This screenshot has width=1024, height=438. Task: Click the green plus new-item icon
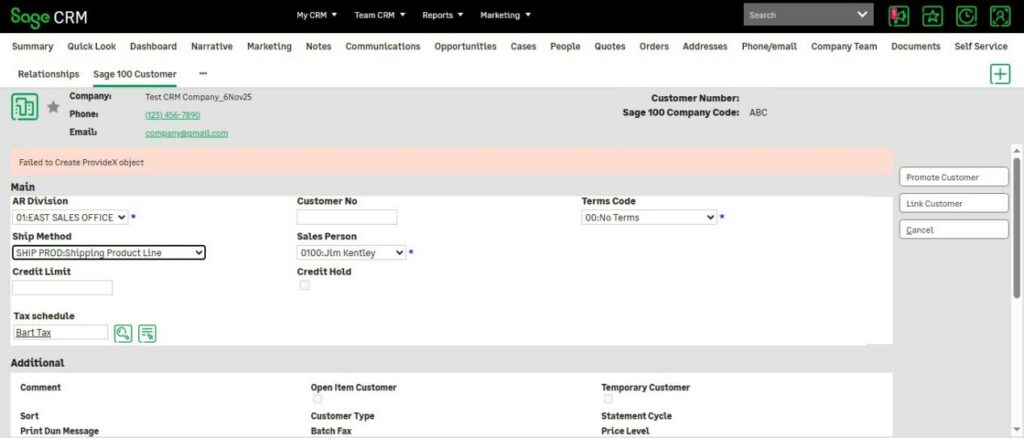pyautogui.click(x=999, y=74)
